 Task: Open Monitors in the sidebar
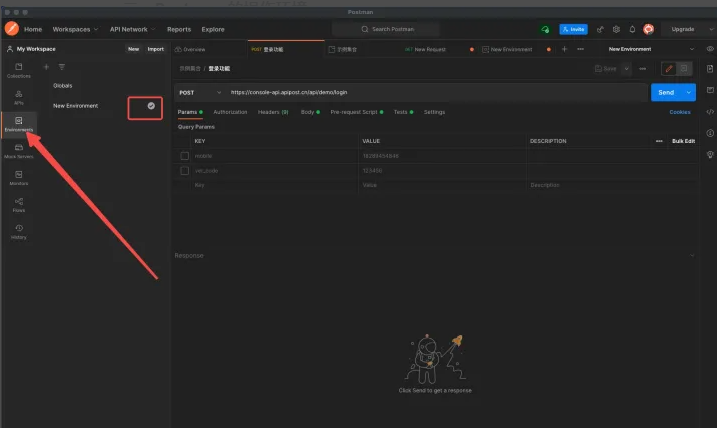(x=19, y=178)
